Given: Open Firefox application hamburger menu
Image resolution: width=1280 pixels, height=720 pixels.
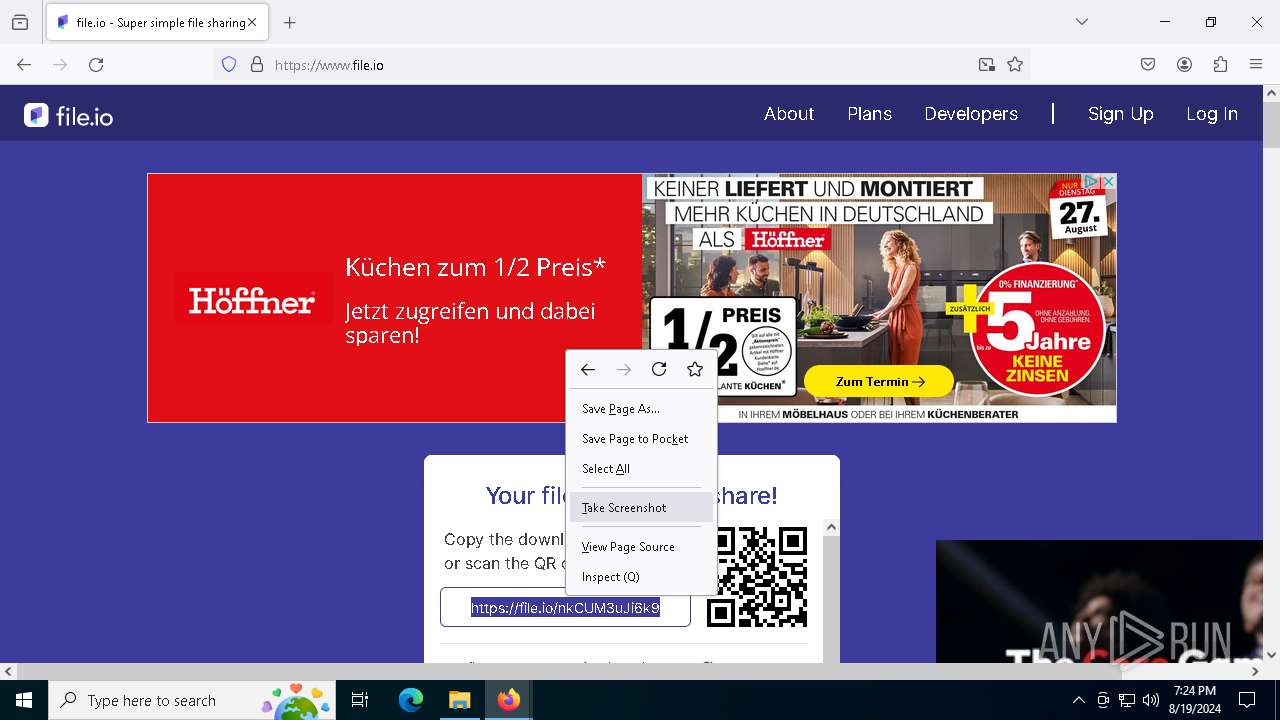Looking at the screenshot, I should pos(1256,65).
